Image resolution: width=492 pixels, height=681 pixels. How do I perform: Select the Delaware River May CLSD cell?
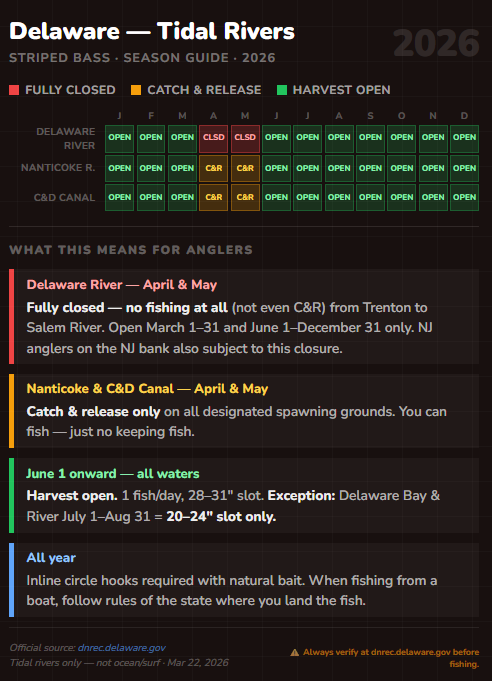tap(245, 139)
